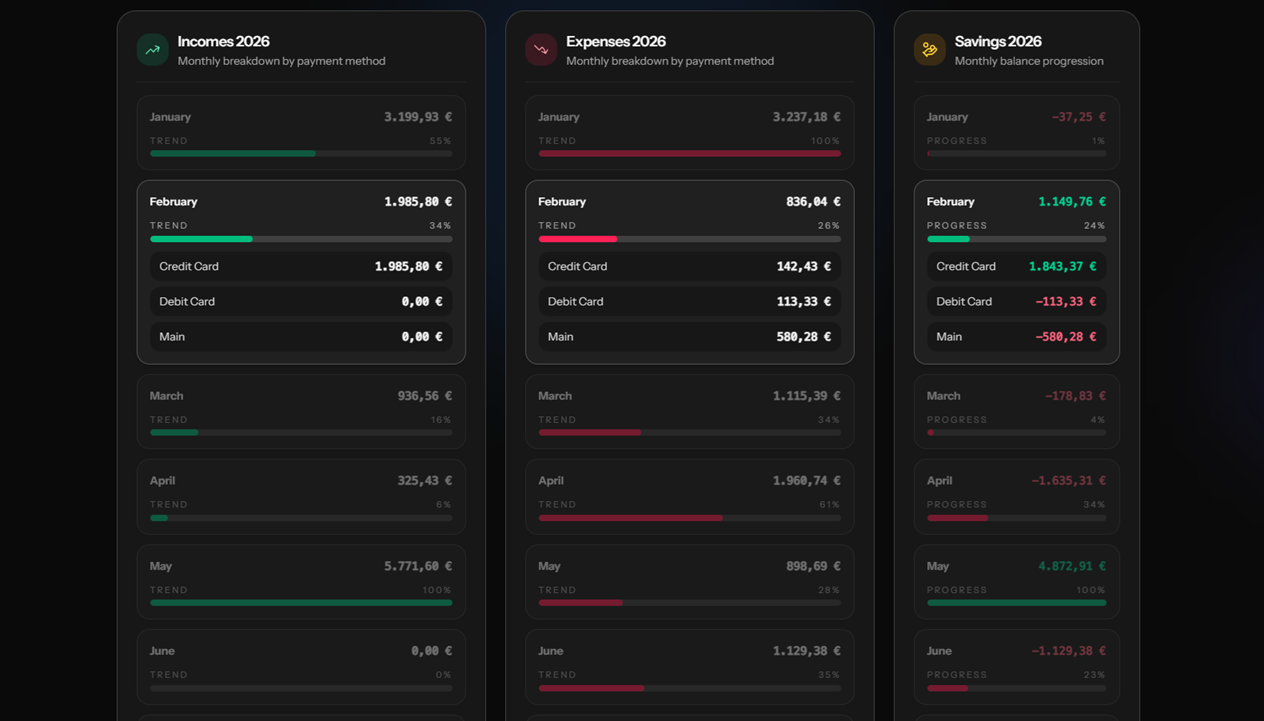Expand the January card in Savings
Screen dimensions: 1264x721
[1017, 133]
